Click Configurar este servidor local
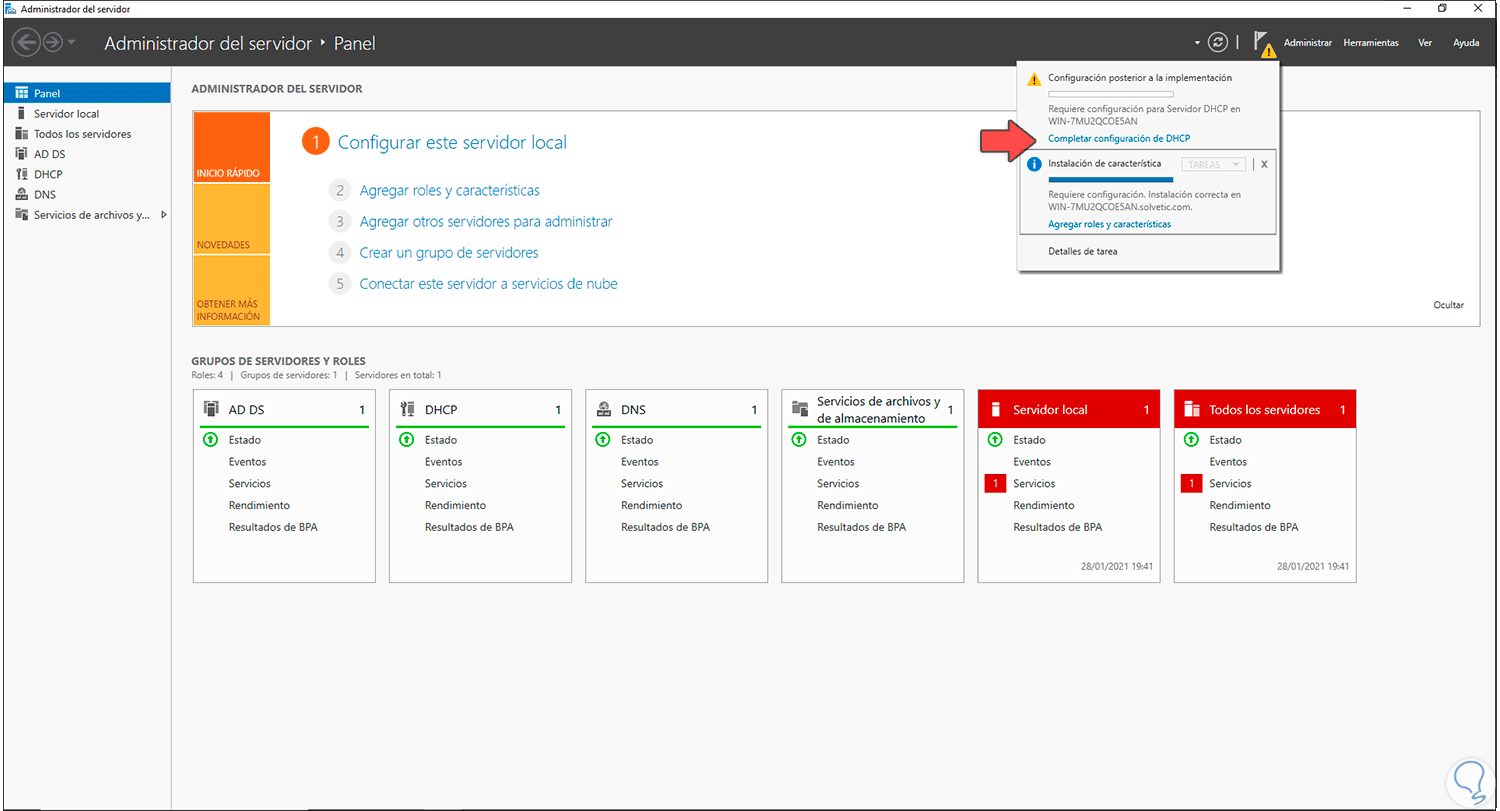The image size is (1500, 811). [452, 142]
